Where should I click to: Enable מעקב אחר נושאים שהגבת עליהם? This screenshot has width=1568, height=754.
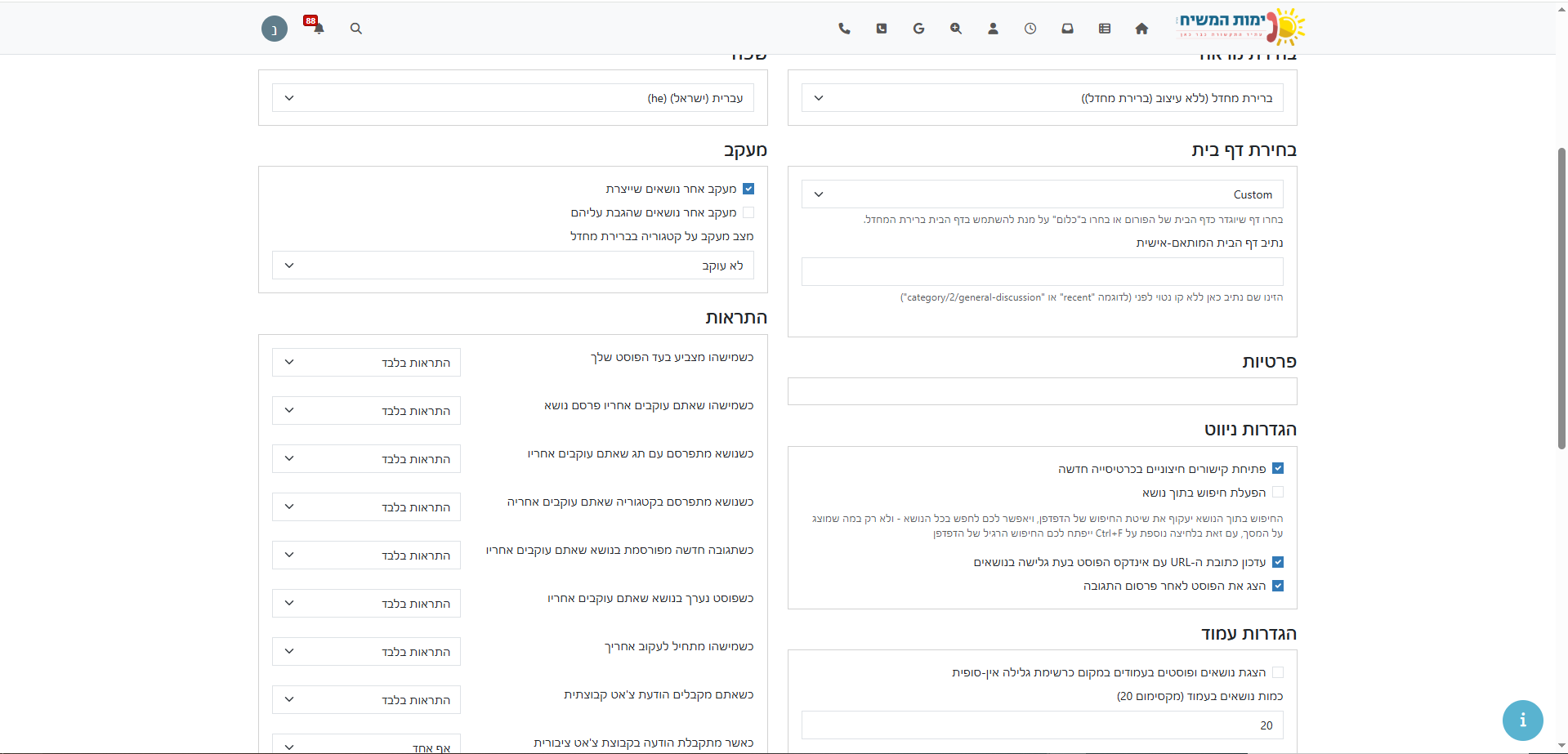pos(748,212)
